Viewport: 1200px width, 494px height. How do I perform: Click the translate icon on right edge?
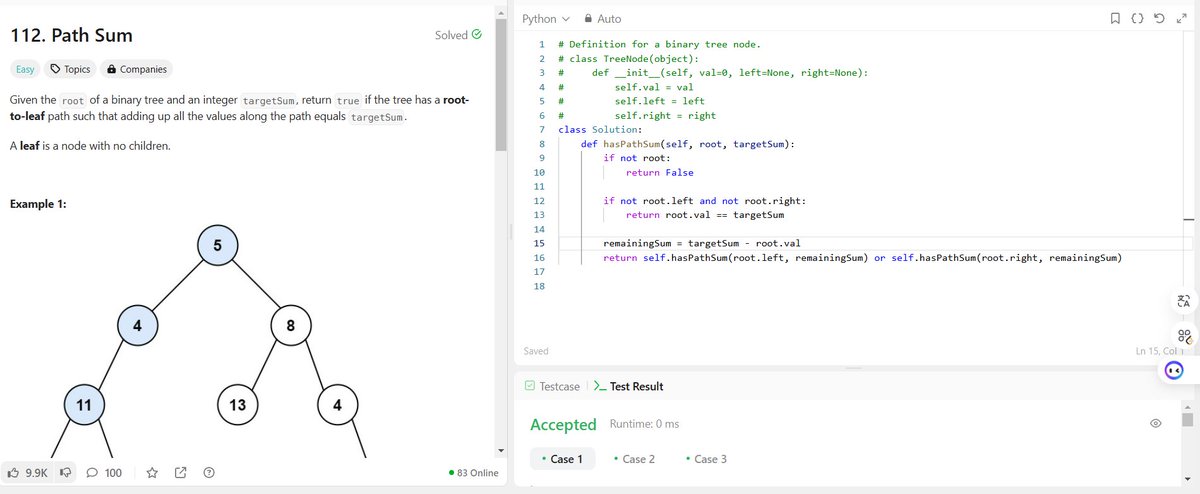1185,302
